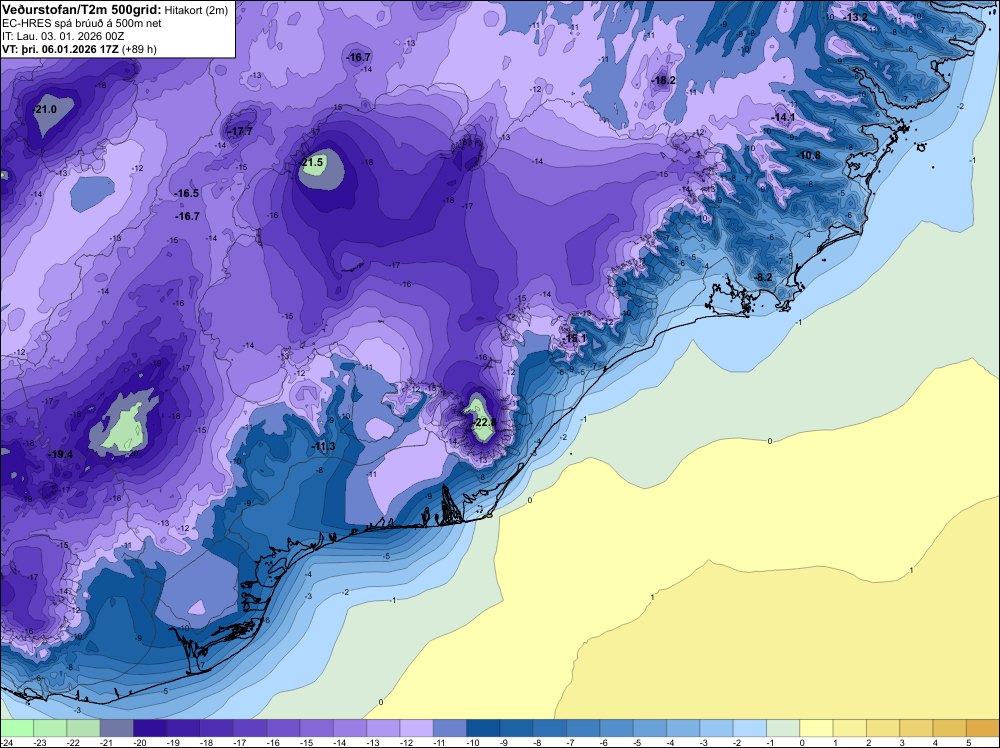Click the (+89 h) forecast offset text
1000x748 pixels.
point(139,48)
